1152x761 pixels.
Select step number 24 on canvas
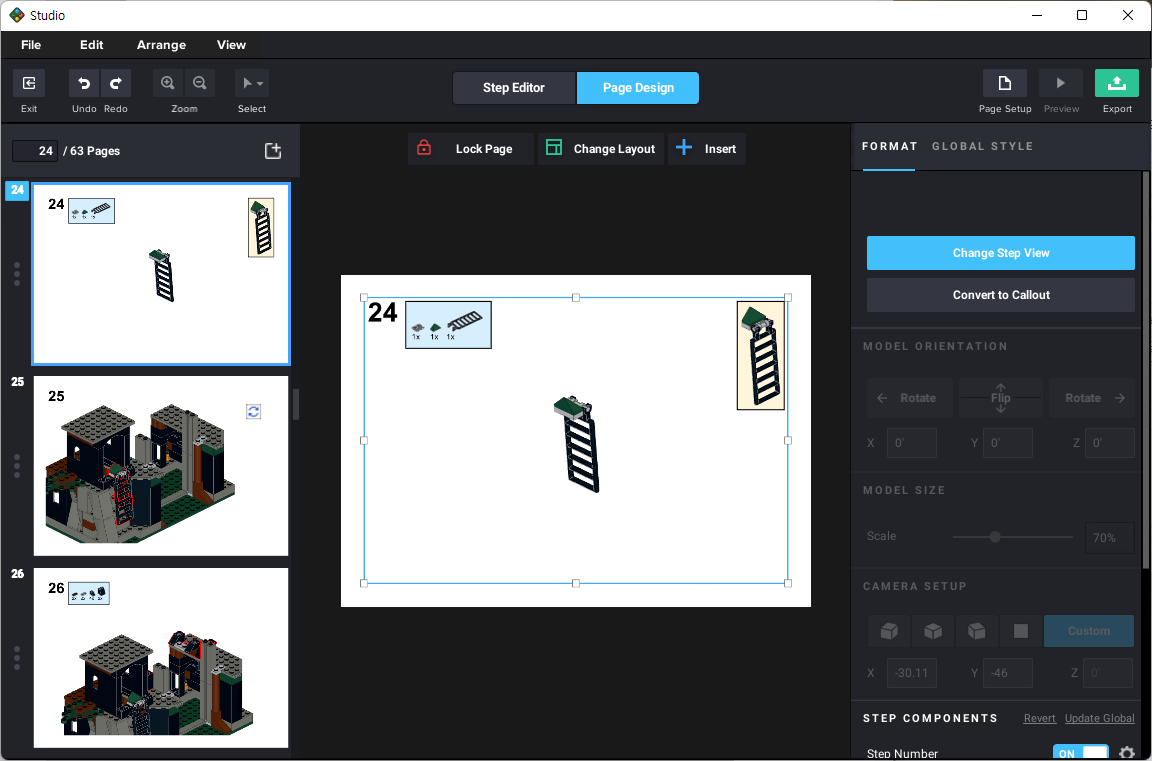coord(383,313)
